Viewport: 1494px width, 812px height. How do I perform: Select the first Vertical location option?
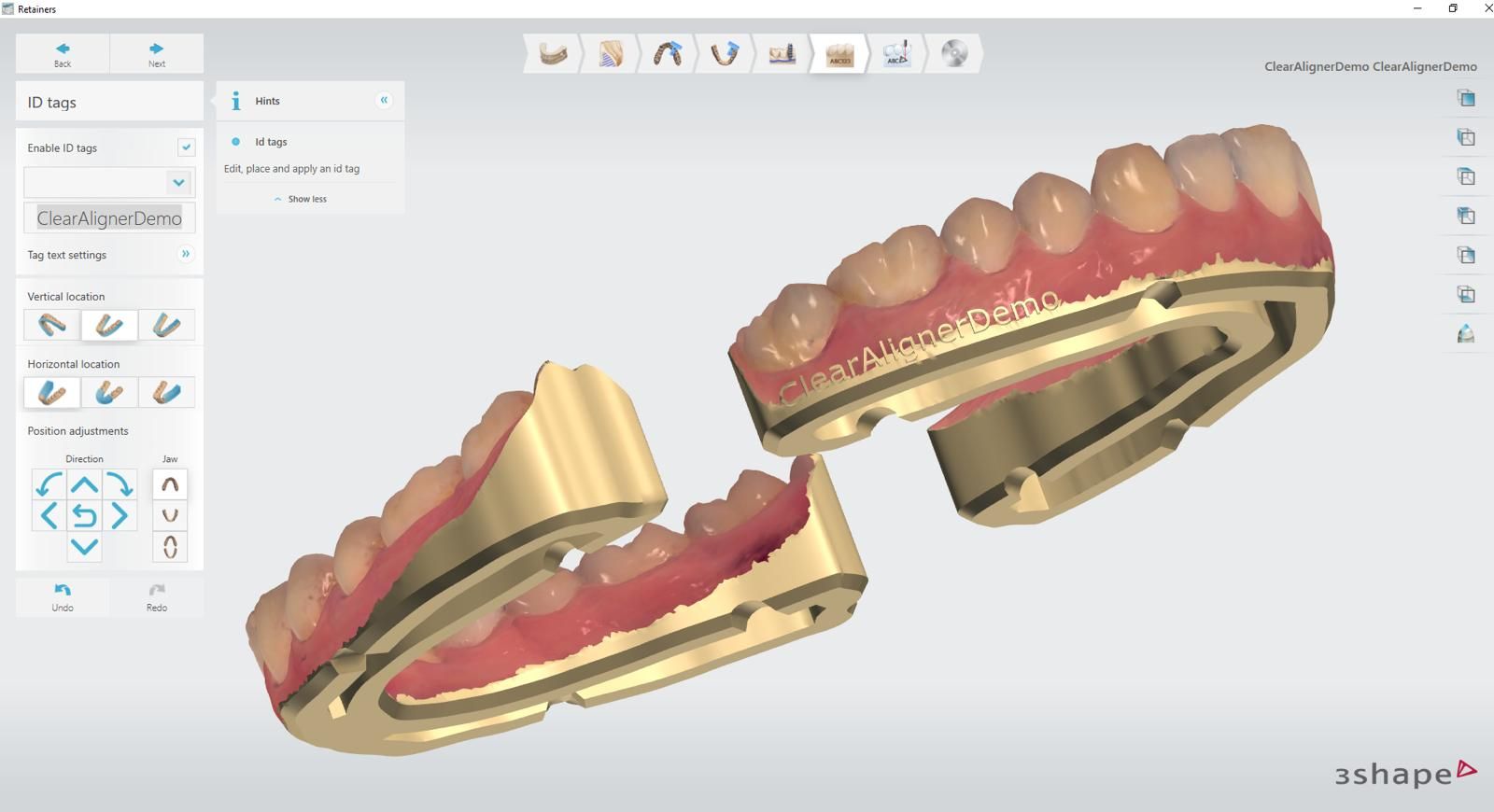point(51,325)
